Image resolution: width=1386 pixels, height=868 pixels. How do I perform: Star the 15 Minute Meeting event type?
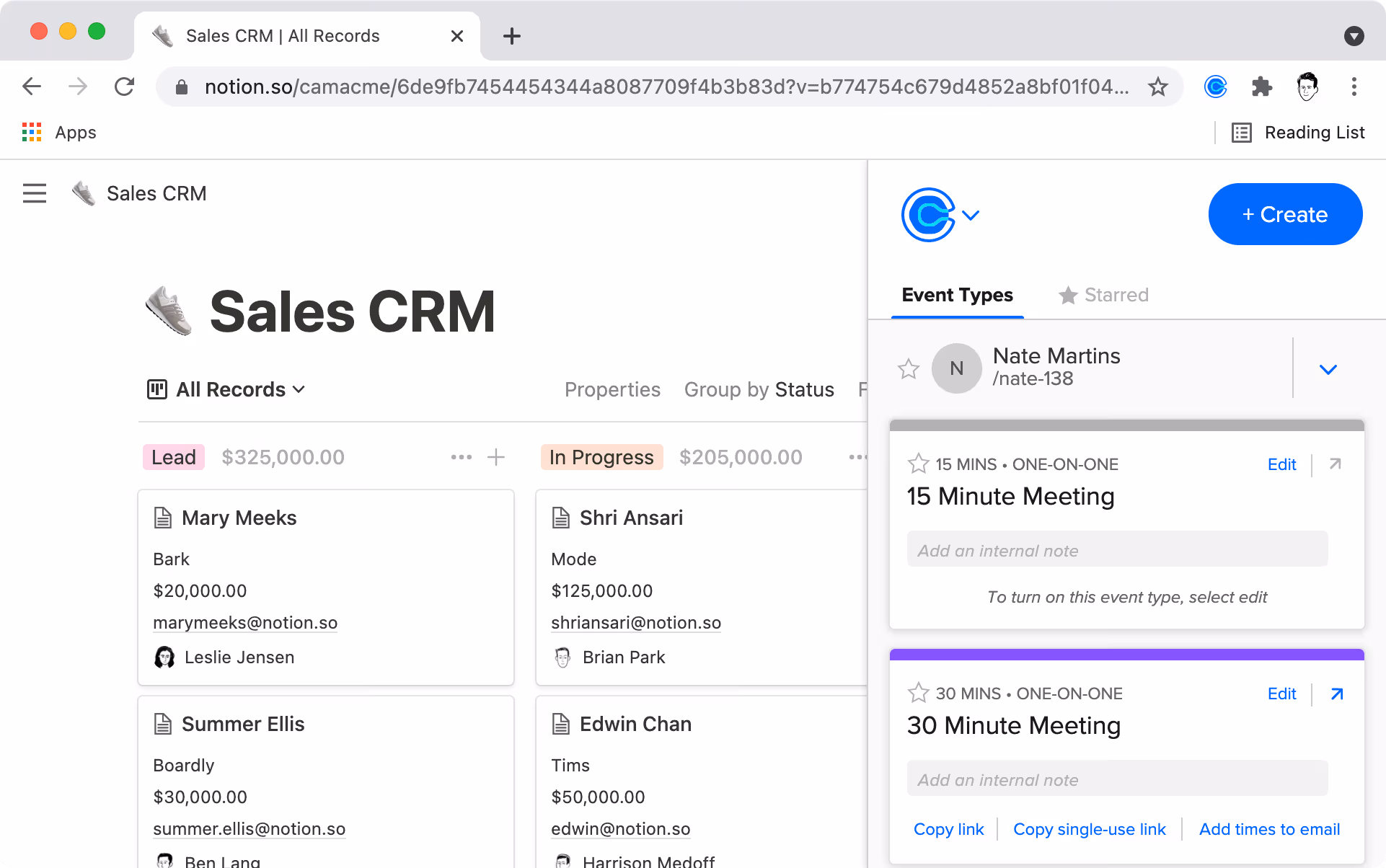[918, 464]
